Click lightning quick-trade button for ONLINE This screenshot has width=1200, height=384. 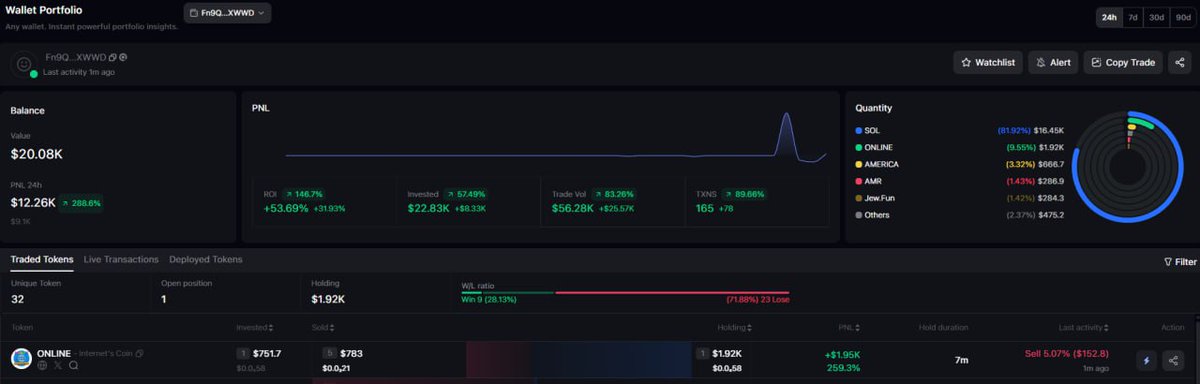1147,360
